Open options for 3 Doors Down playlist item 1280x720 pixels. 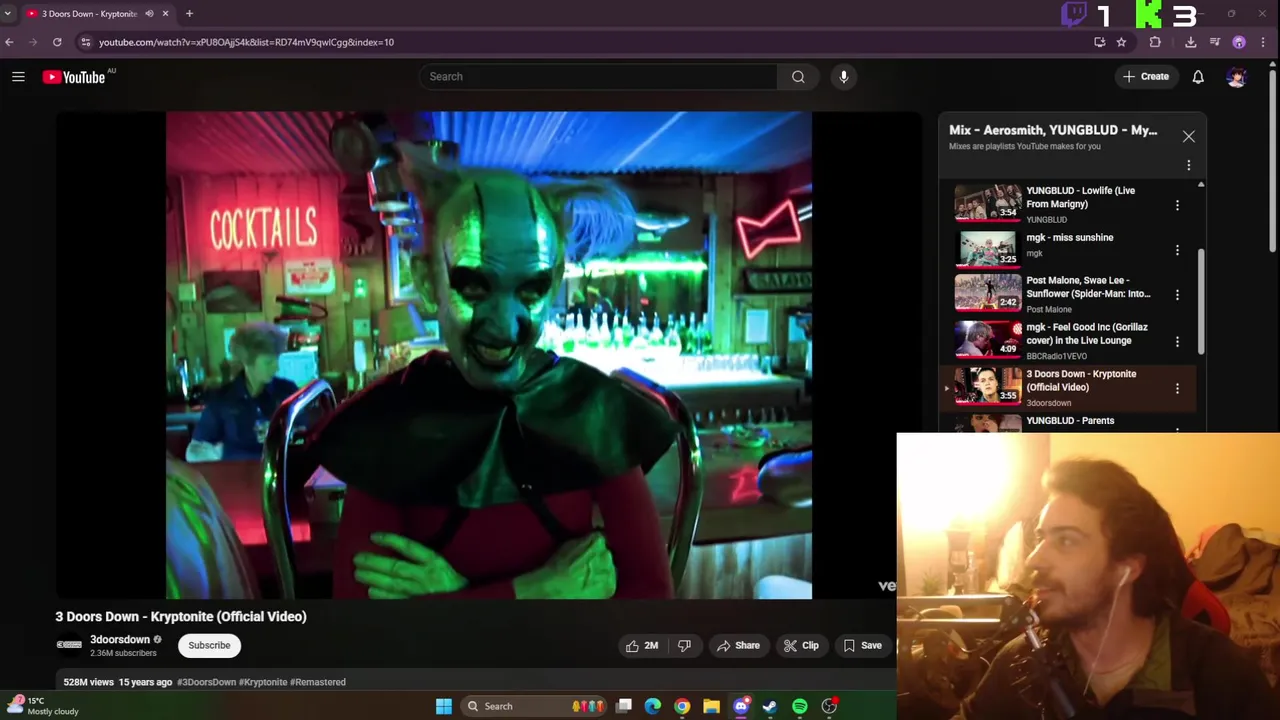tap(1177, 388)
